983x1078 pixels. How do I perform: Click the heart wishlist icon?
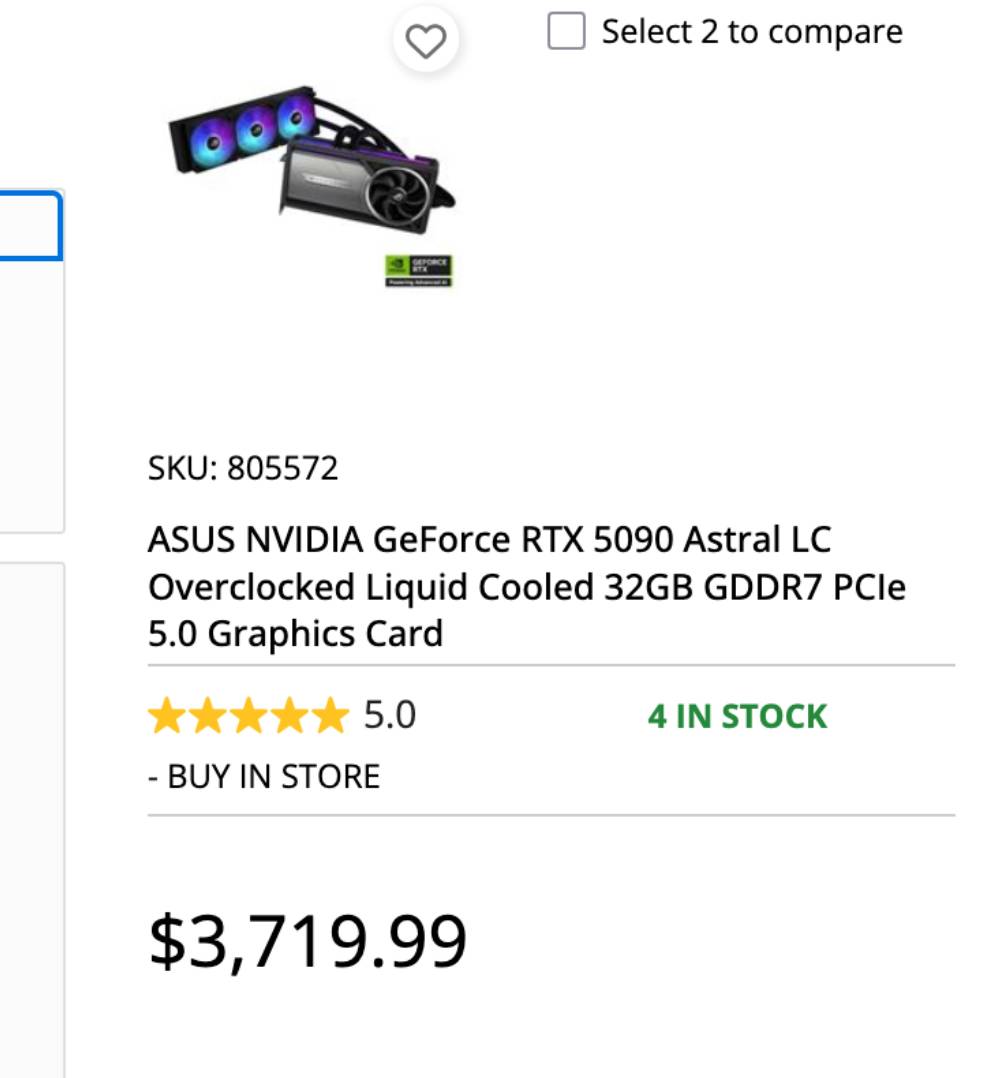point(425,42)
